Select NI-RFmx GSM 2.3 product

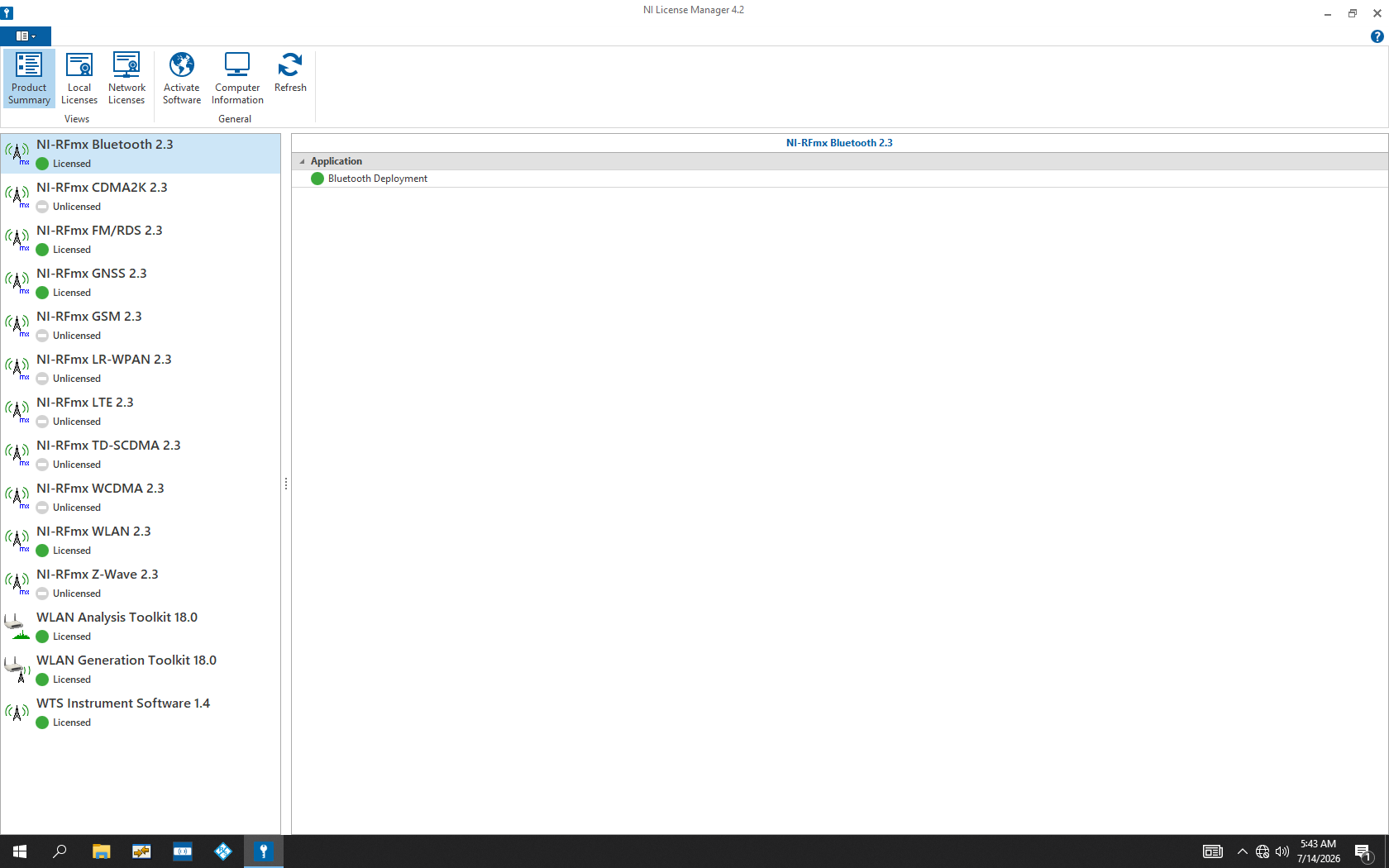tap(141, 325)
